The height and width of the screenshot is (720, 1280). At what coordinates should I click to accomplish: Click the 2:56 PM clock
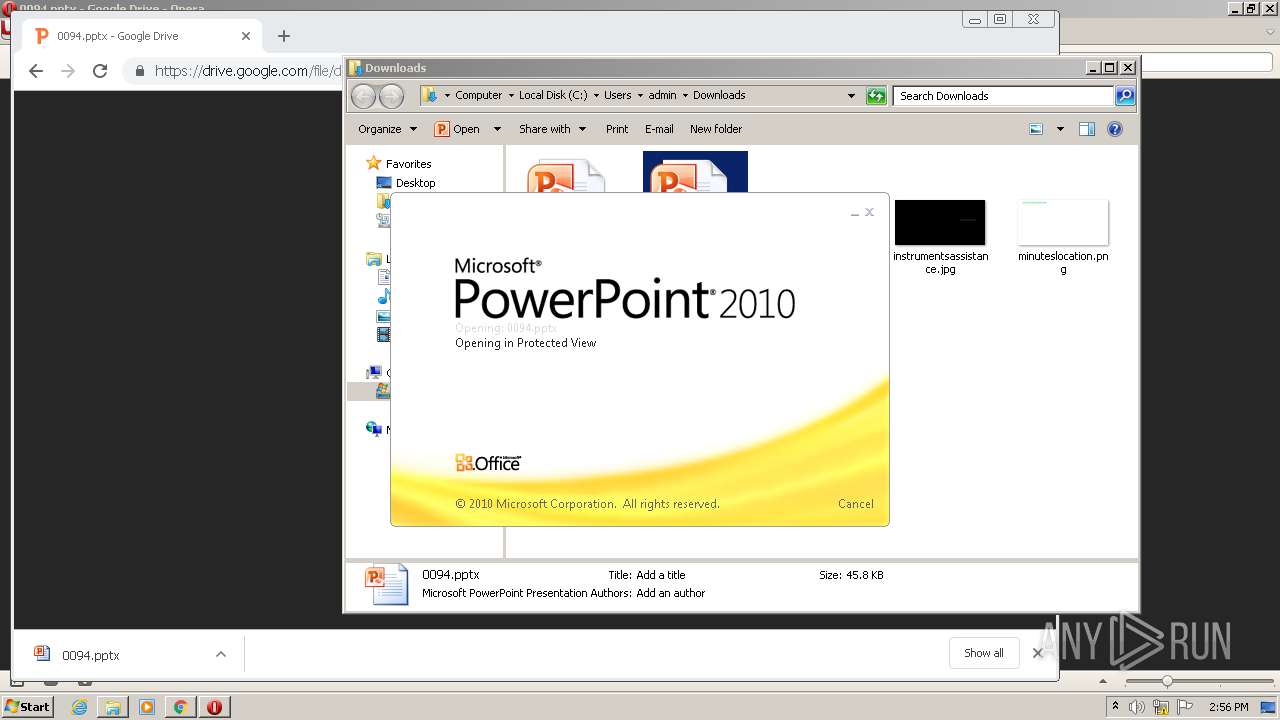pos(1228,707)
